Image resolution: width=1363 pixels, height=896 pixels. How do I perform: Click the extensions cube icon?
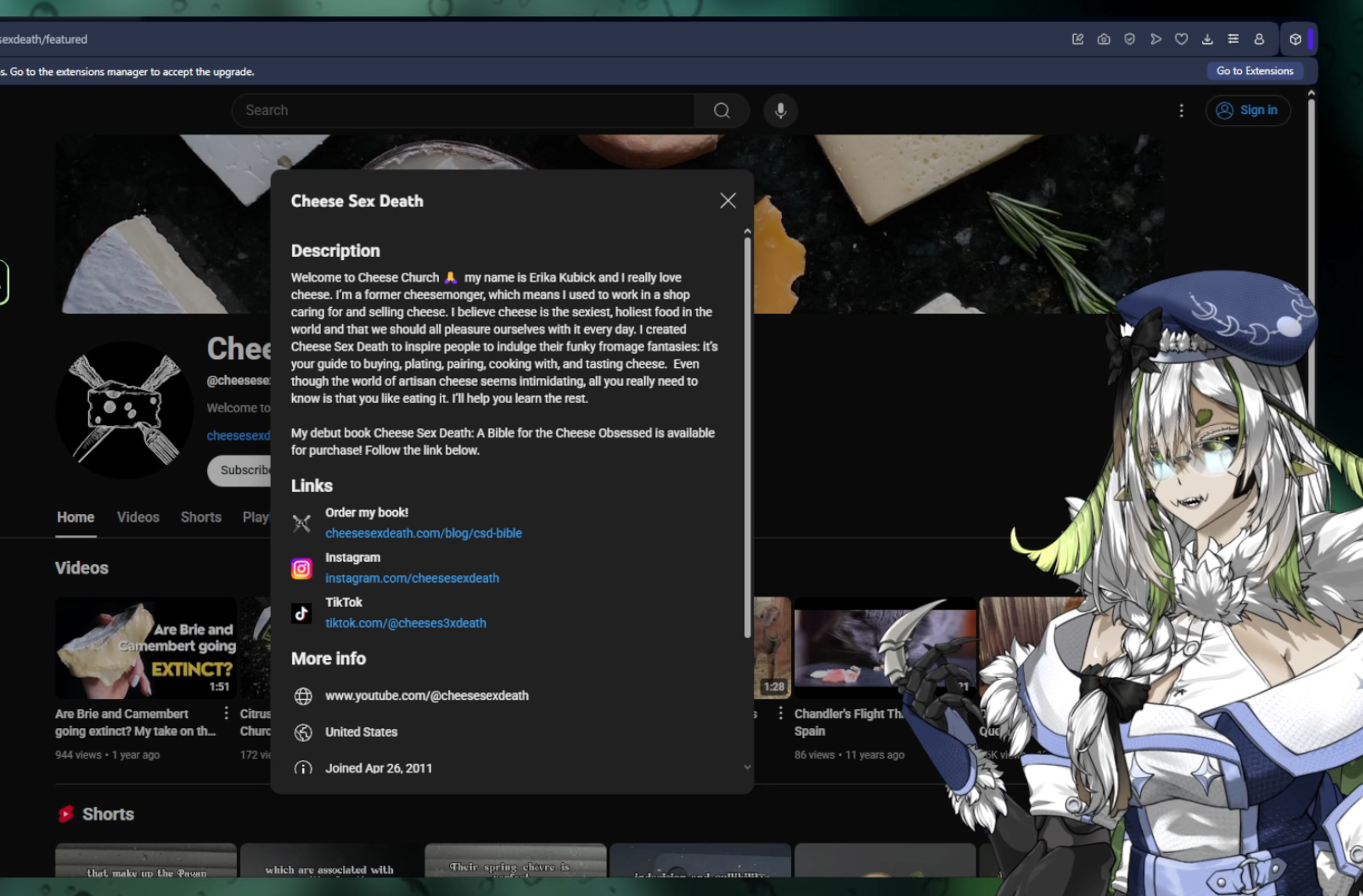click(x=1295, y=39)
